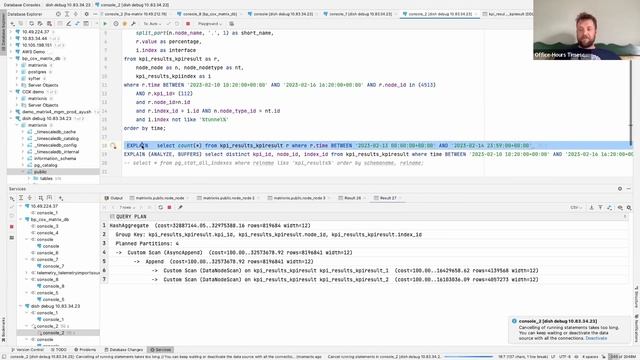Click the intention lightbulb on line 18

tap(113, 146)
